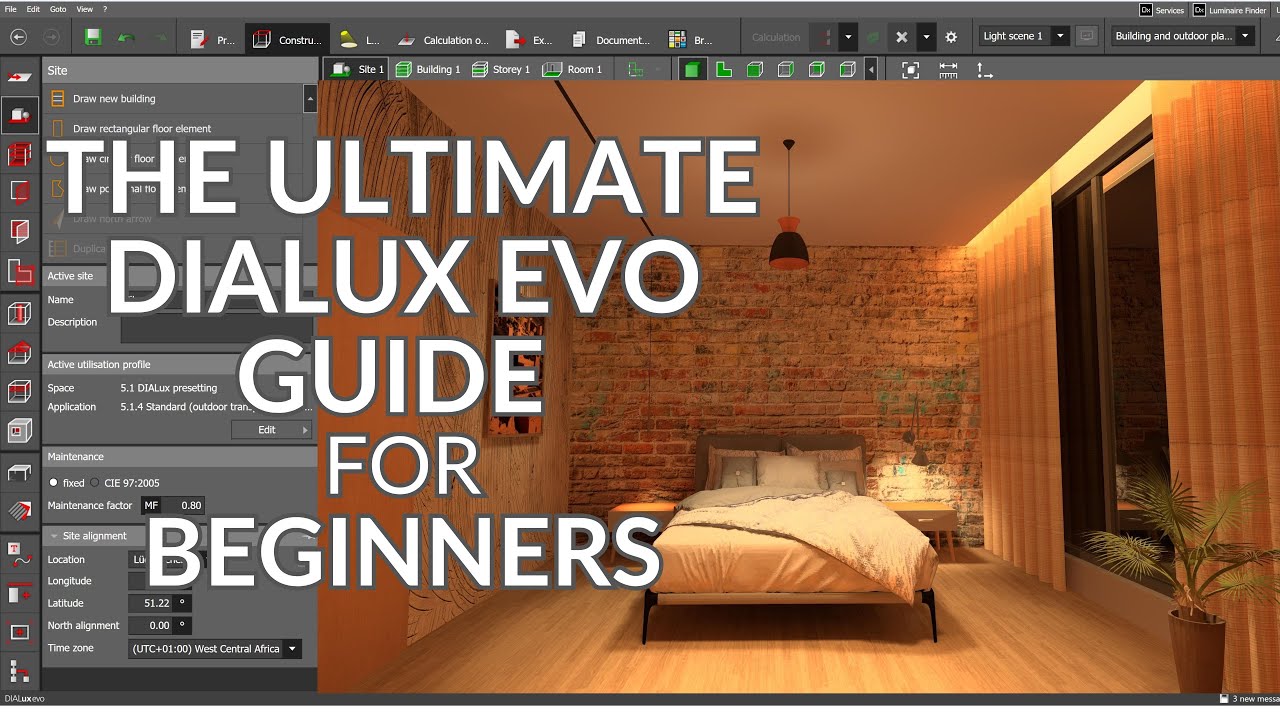Image resolution: width=1280 pixels, height=720 pixels.
Task: Open Services in the top bar
Action: coord(1161,10)
